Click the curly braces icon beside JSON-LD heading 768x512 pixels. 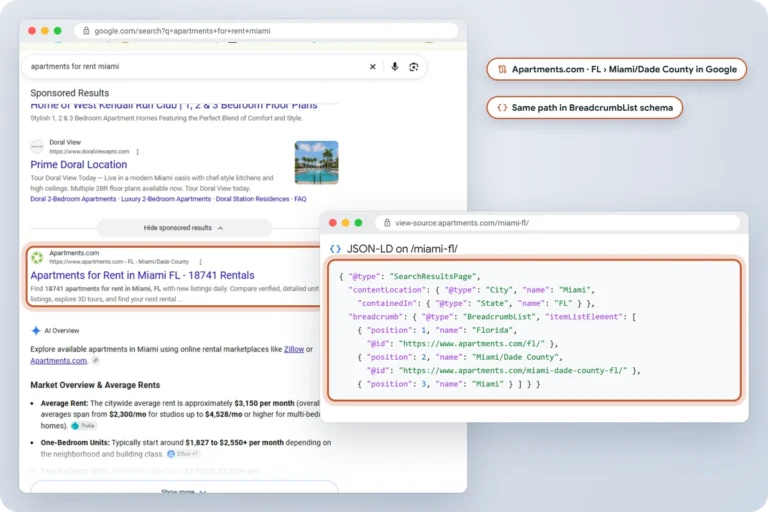(335, 249)
